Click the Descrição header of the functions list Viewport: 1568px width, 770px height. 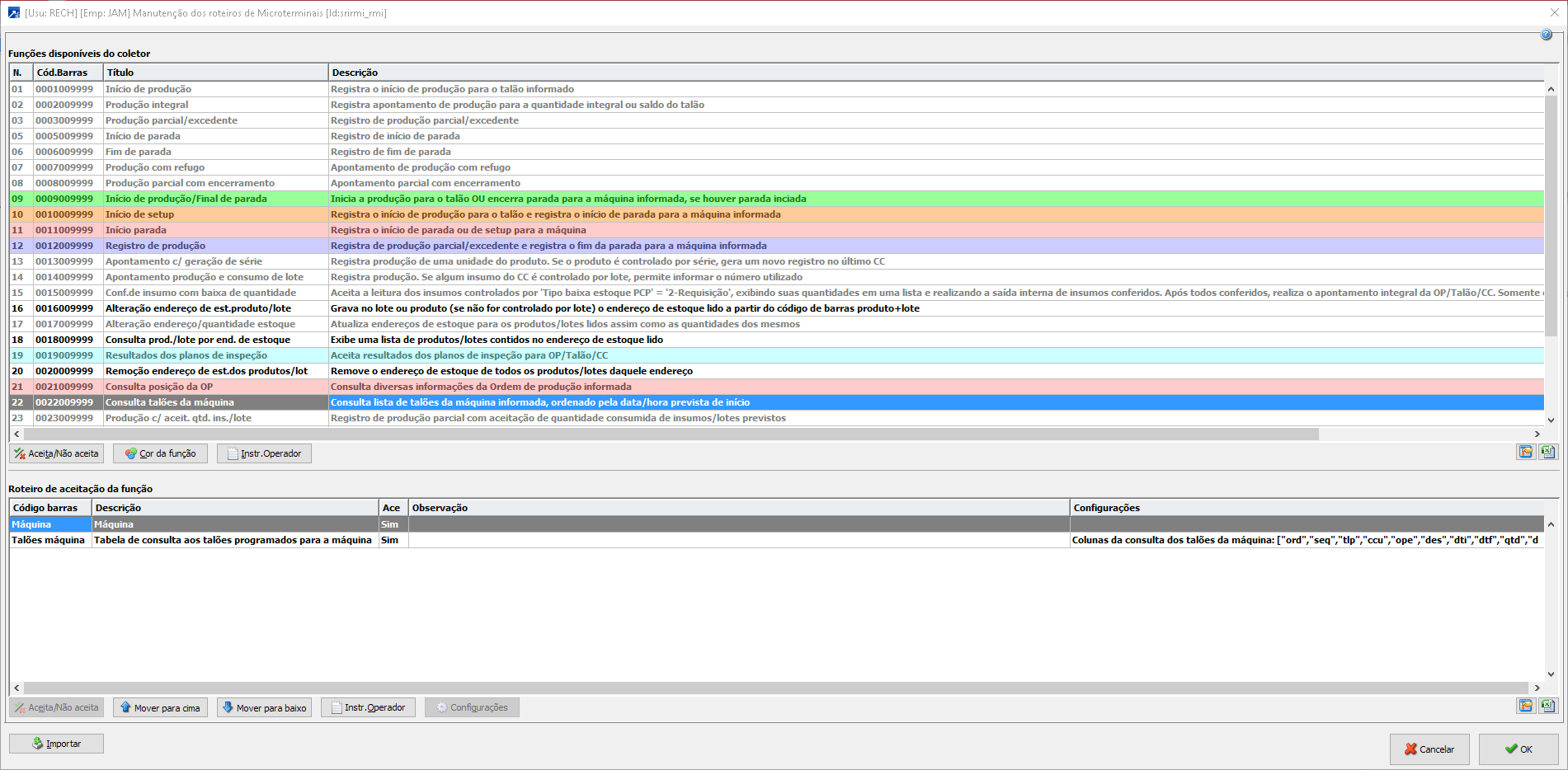936,73
